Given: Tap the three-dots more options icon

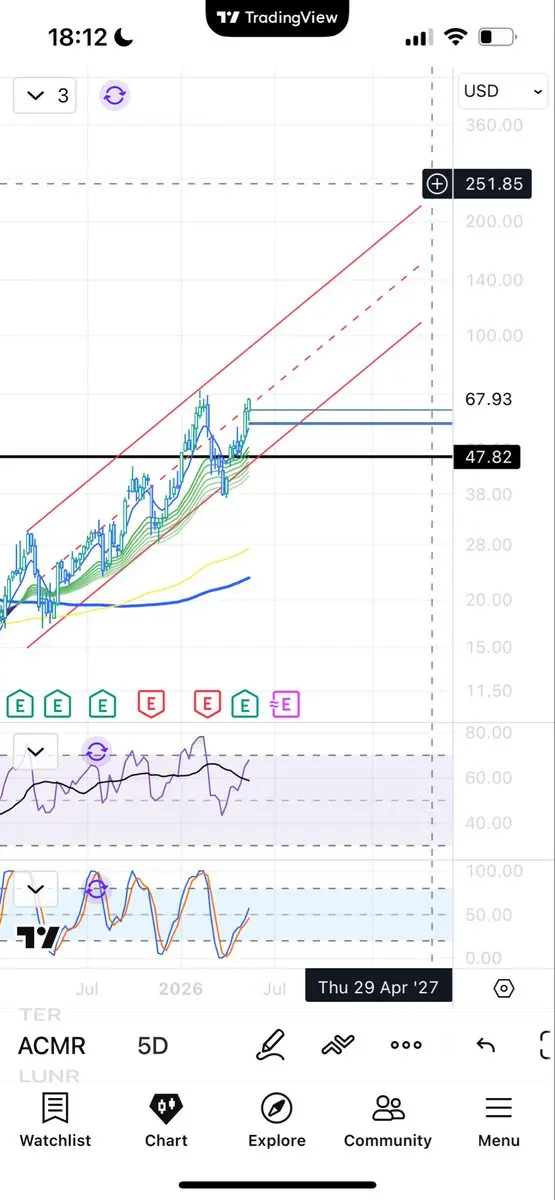Looking at the screenshot, I should coord(406,1046).
